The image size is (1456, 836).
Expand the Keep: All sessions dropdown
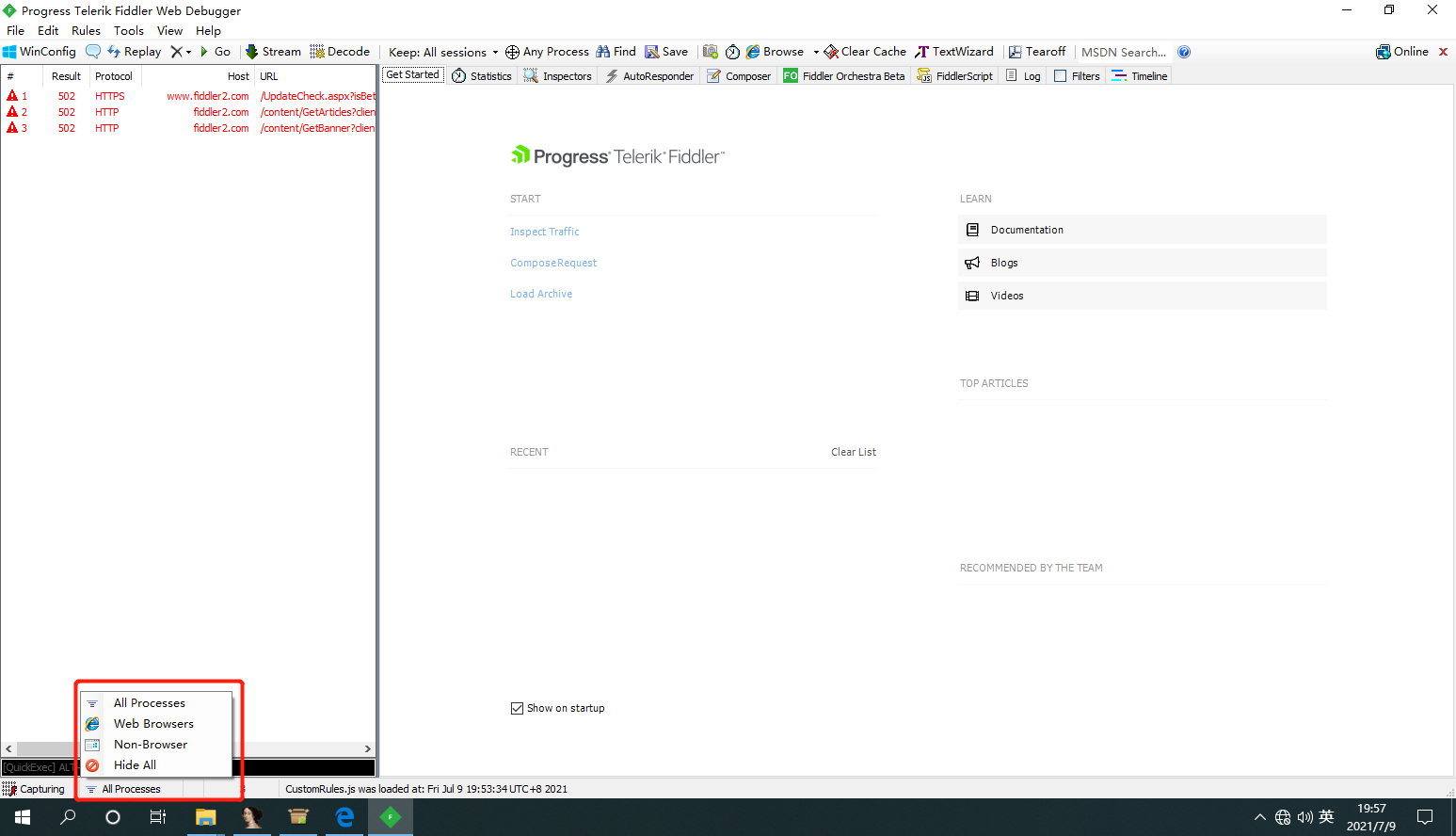pos(443,52)
